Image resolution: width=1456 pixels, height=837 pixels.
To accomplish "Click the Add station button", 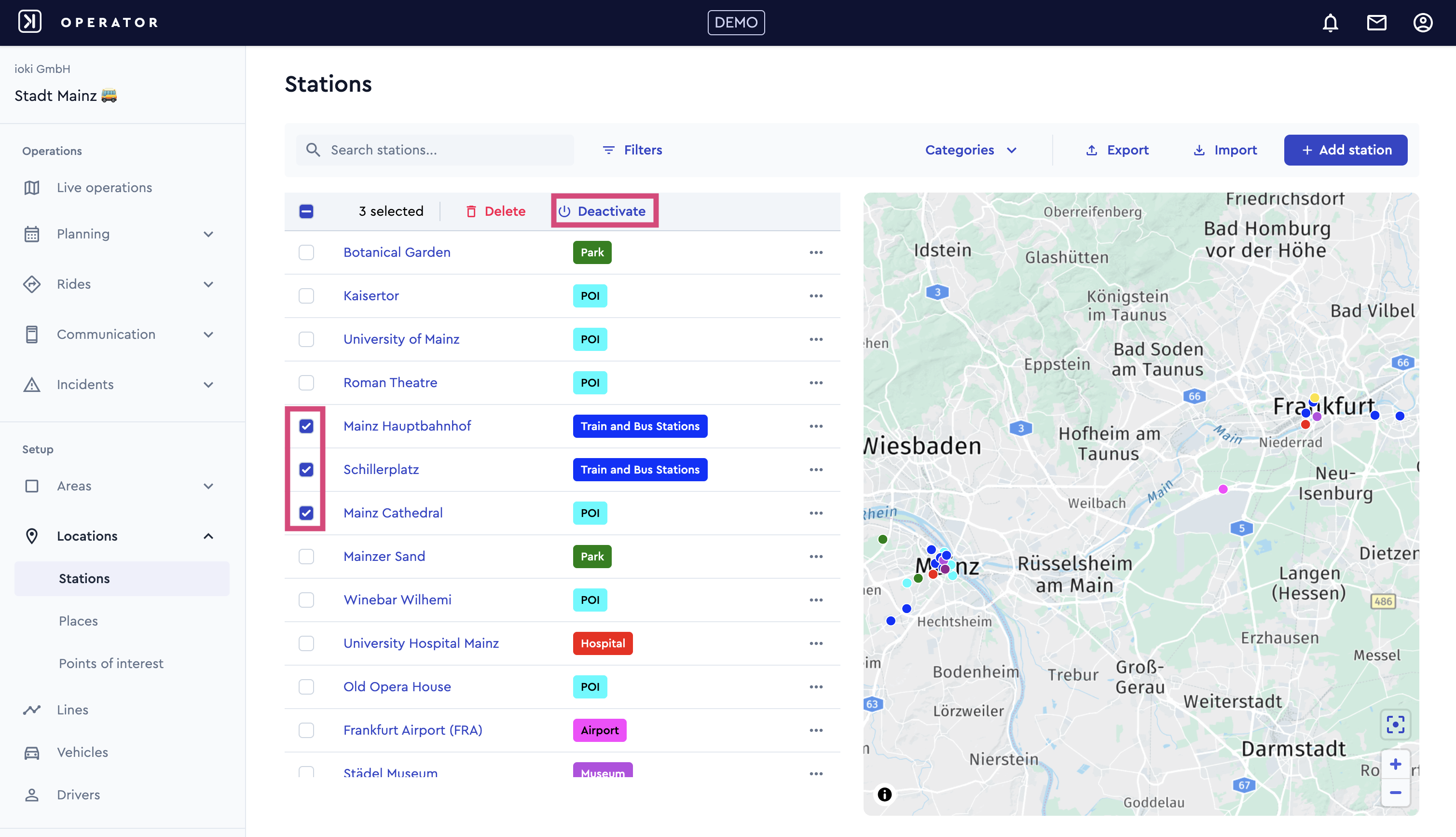I will click(1345, 150).
